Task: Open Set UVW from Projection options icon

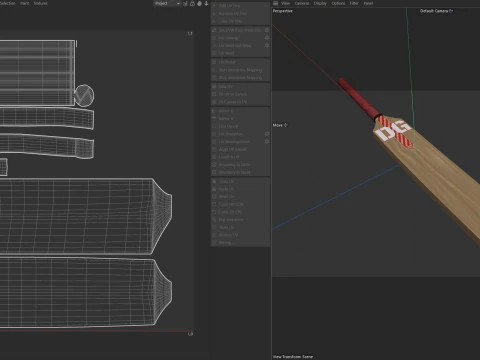Action: point(267,30)
